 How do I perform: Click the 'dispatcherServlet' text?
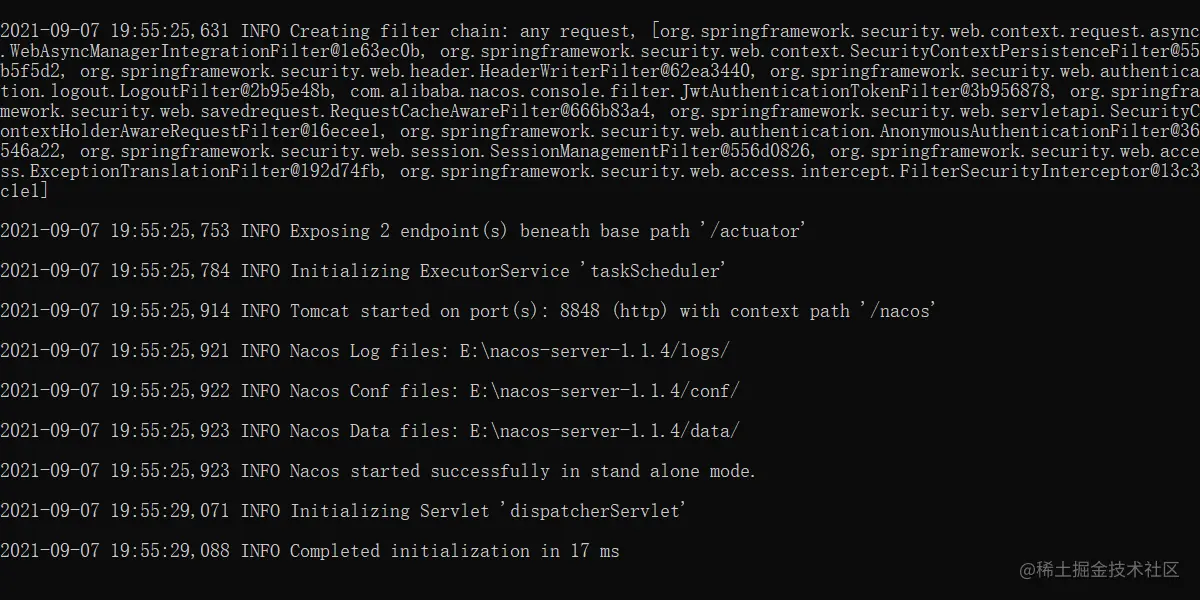click(592, 511)
